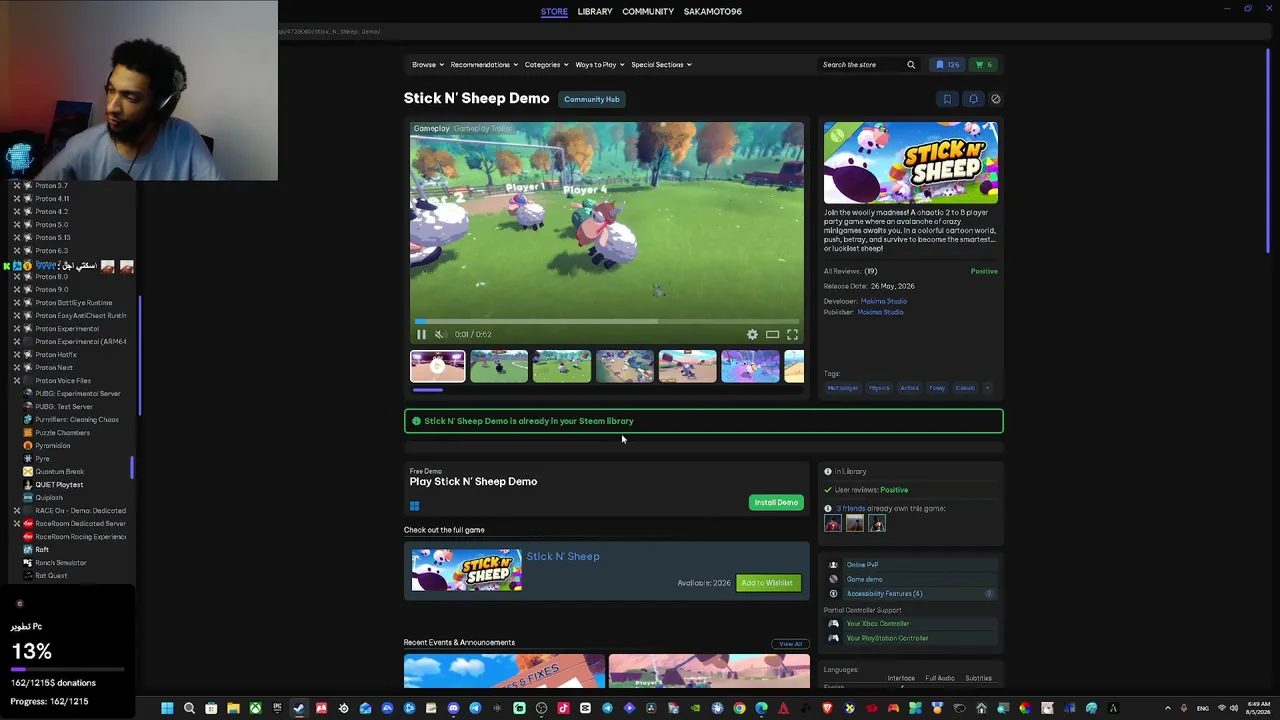Screen dimensions: 1280x720
Task: Click the Funny tag
Action: point(937,388)
